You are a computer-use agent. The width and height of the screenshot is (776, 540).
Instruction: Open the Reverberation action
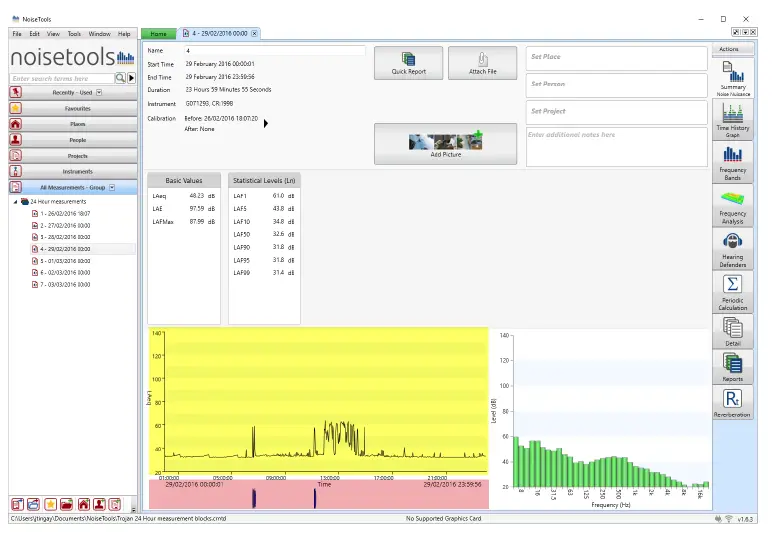[732, 403]
